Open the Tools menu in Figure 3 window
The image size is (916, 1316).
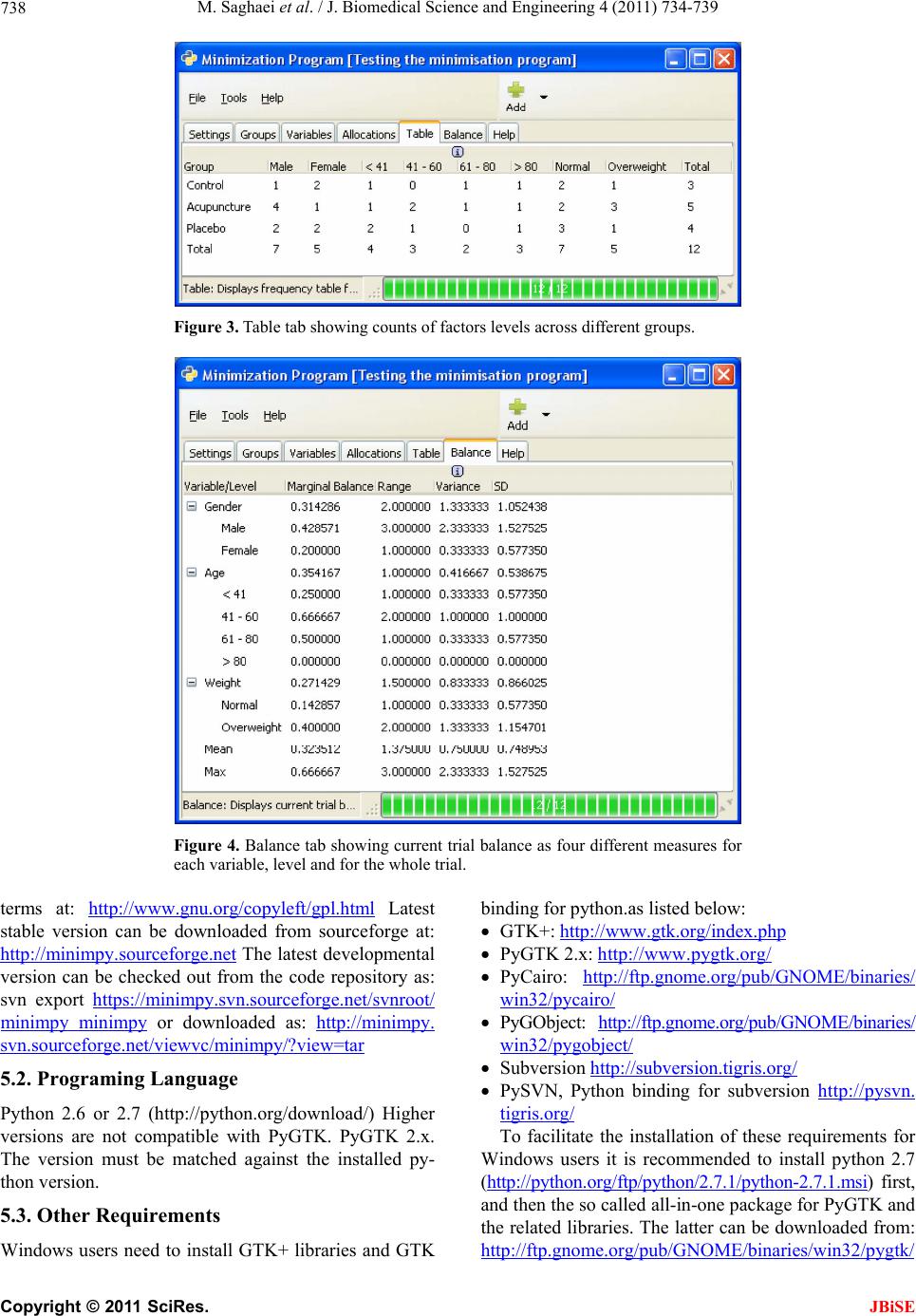click(x=234, y=98)
